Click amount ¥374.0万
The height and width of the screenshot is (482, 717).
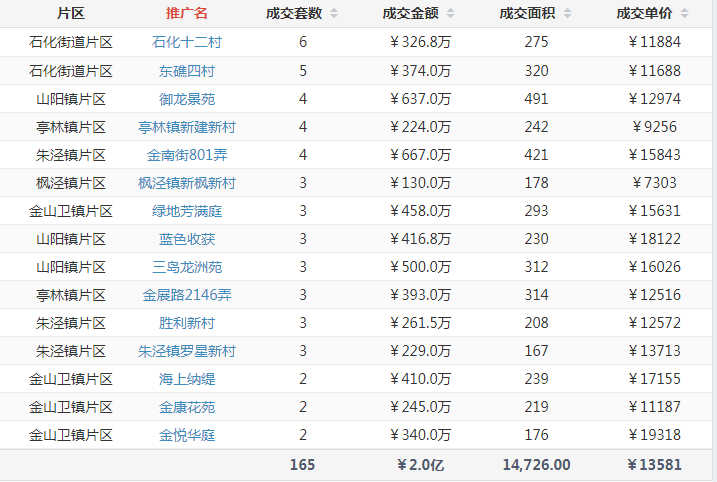pyautogui.click(x=420, y=71)
